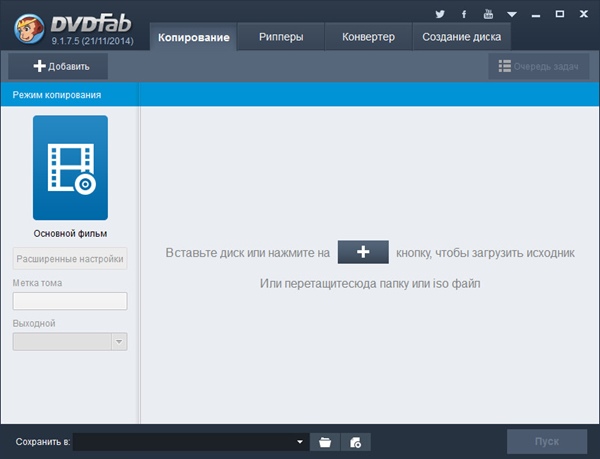Click the Метка тома text field
600x459 pixels.
pyautogui.click(x=70, y=301)
